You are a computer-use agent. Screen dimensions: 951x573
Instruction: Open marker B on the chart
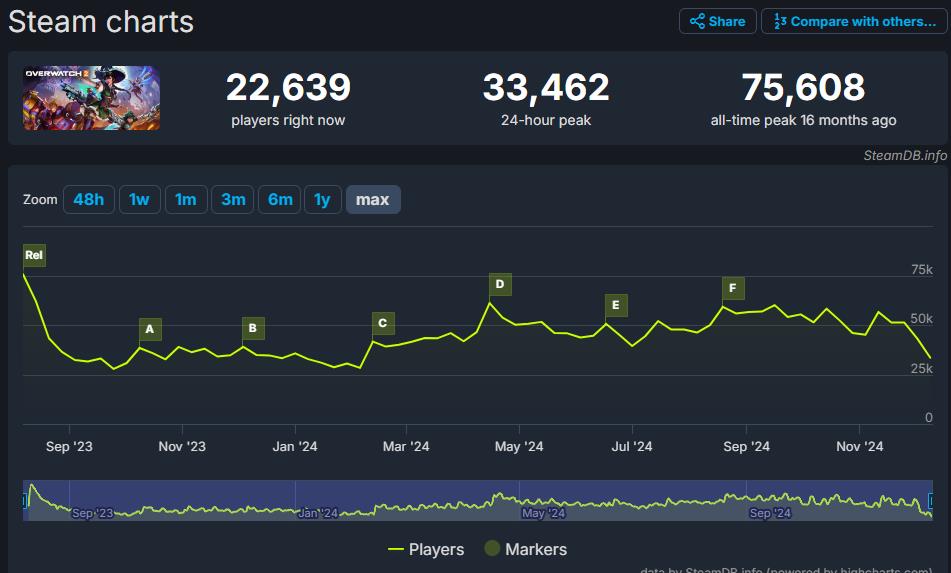(x=253, y=327)
